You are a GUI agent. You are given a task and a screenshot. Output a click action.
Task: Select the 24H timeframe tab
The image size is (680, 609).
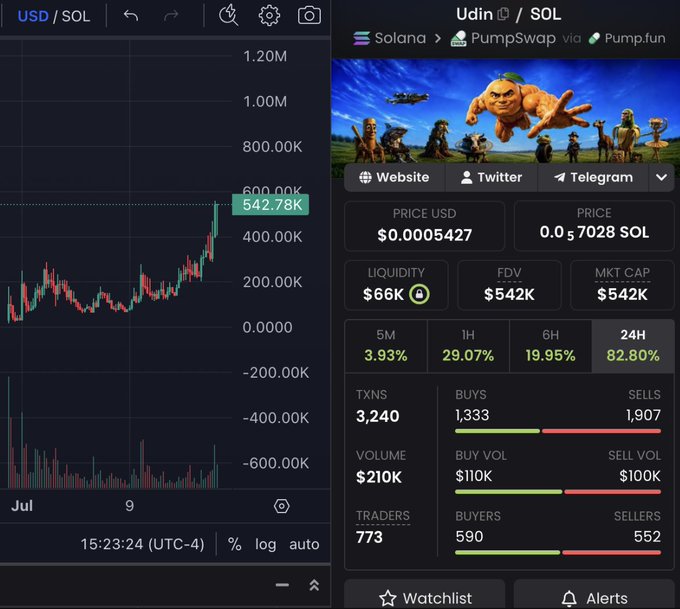coord(633,346)
